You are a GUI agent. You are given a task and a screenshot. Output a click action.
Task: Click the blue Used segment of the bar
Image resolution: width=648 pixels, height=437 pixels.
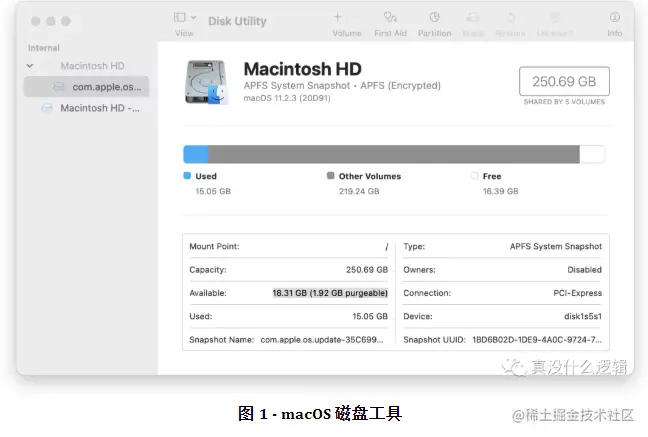pyautogui.click(x=196, y=154)
